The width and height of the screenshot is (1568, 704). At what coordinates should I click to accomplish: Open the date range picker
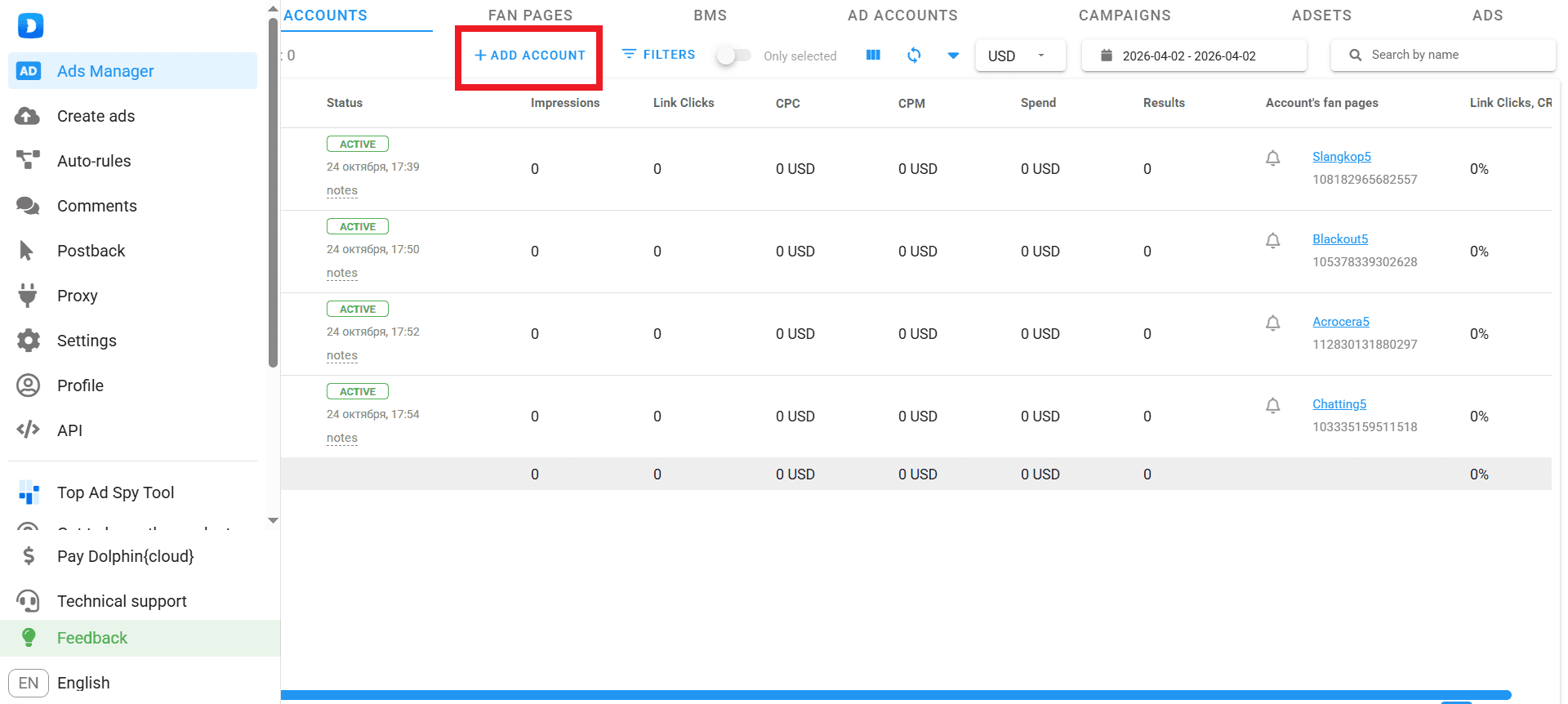click(1192, 56)
